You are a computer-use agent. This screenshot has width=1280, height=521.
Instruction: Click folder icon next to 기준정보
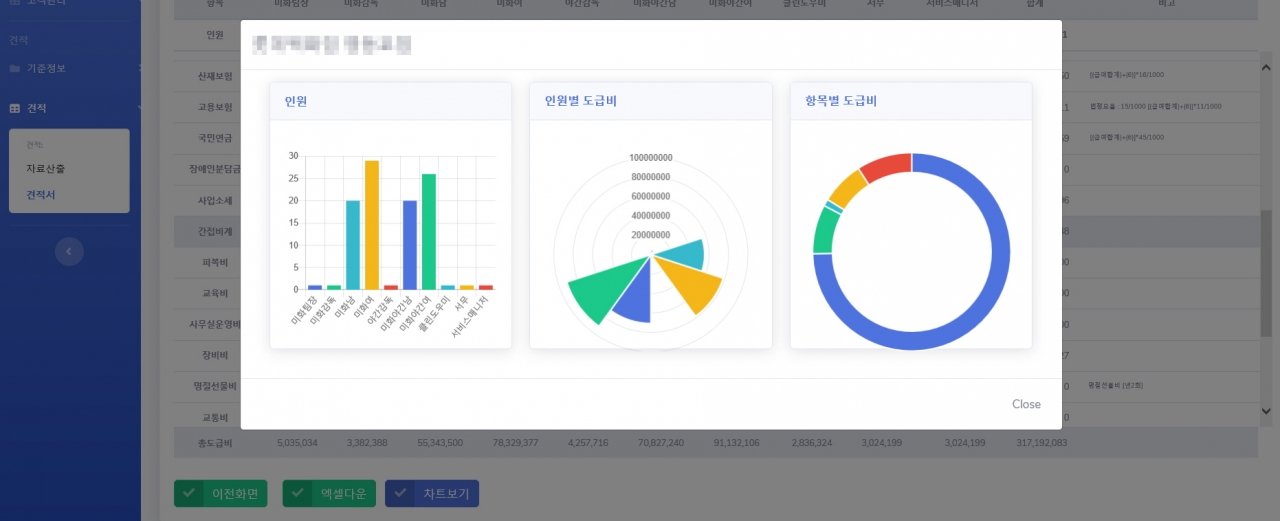[15, 68]
